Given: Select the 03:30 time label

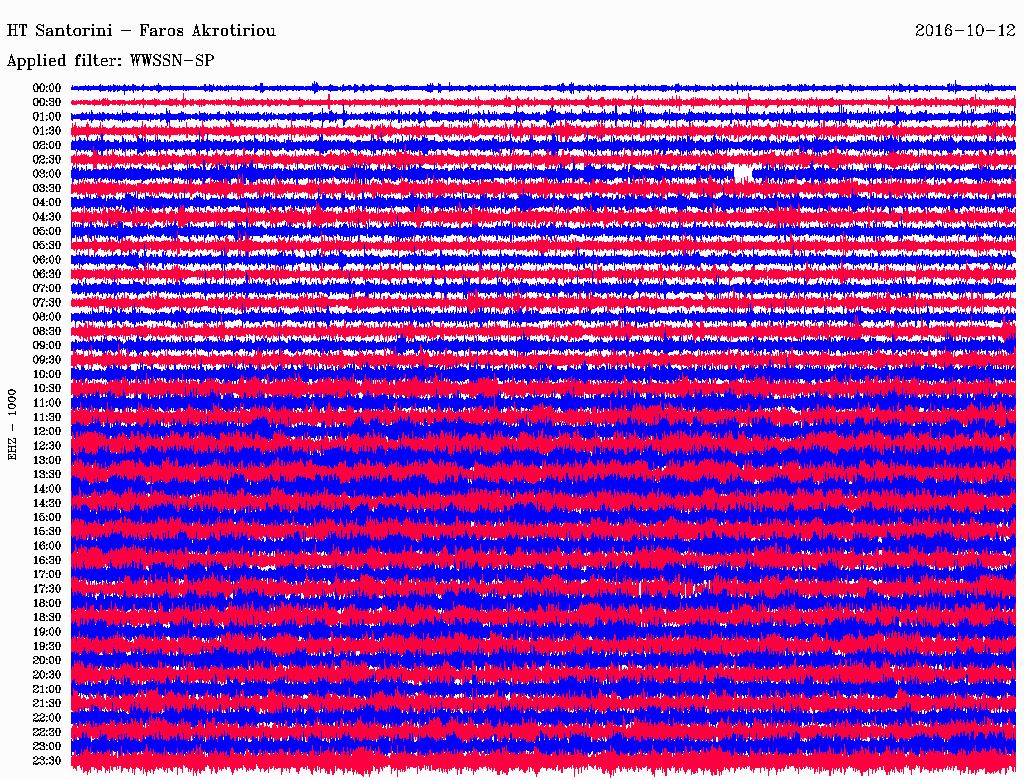Looking at the screenshot, I should [x=47, y=188].
